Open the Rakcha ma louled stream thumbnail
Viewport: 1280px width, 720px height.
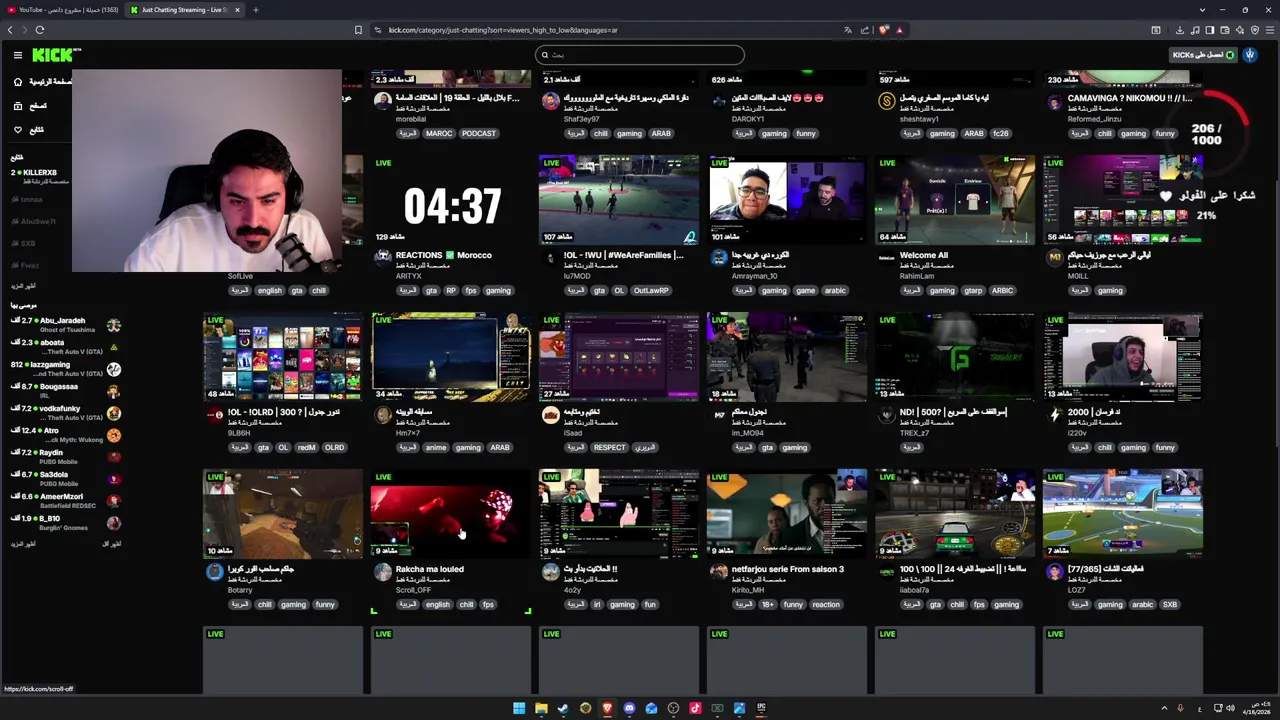[x=451, y=513]
